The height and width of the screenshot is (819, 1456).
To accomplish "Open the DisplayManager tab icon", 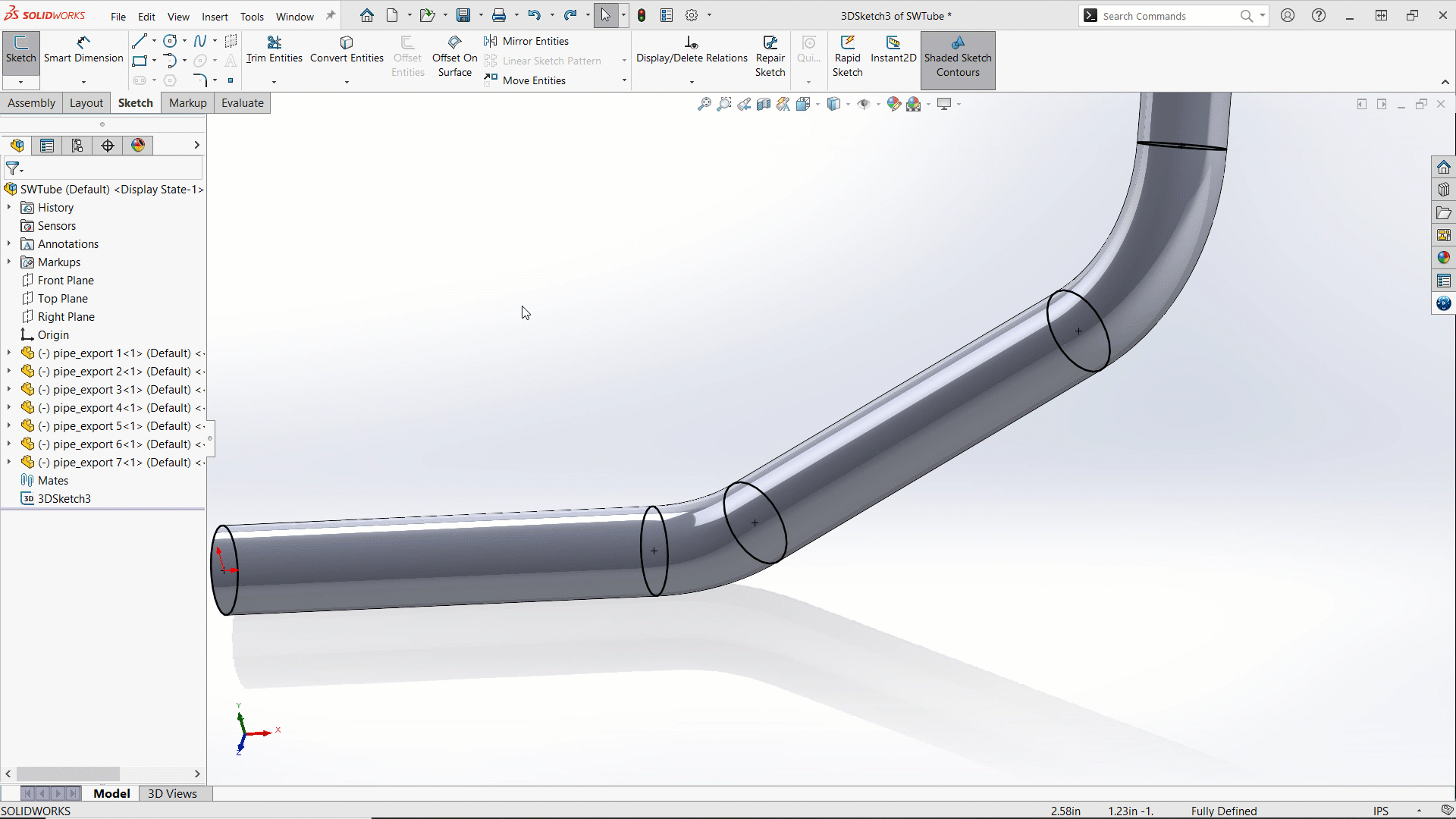I will 138,146.
